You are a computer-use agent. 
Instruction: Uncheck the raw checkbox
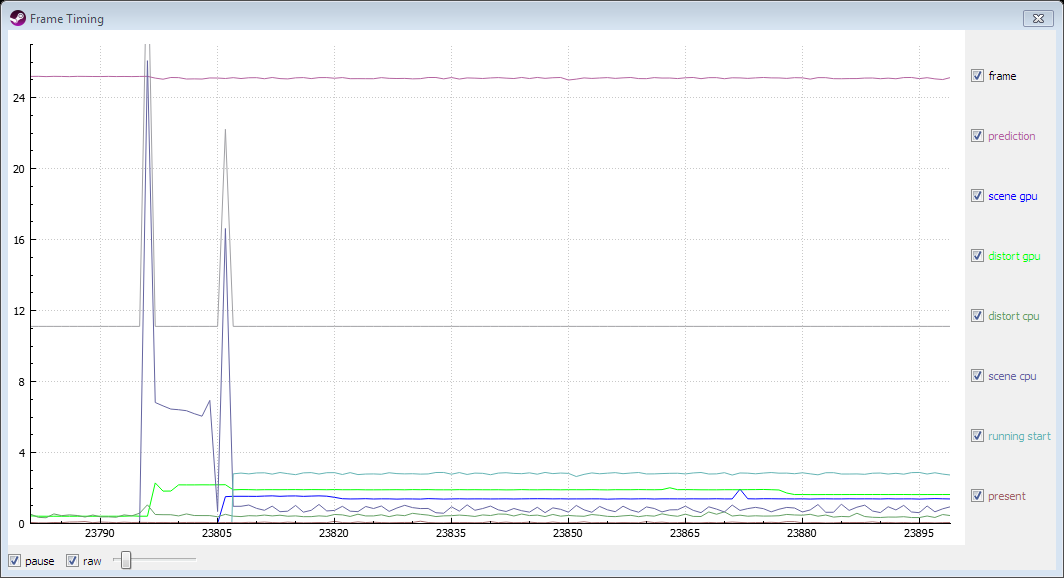72,561
